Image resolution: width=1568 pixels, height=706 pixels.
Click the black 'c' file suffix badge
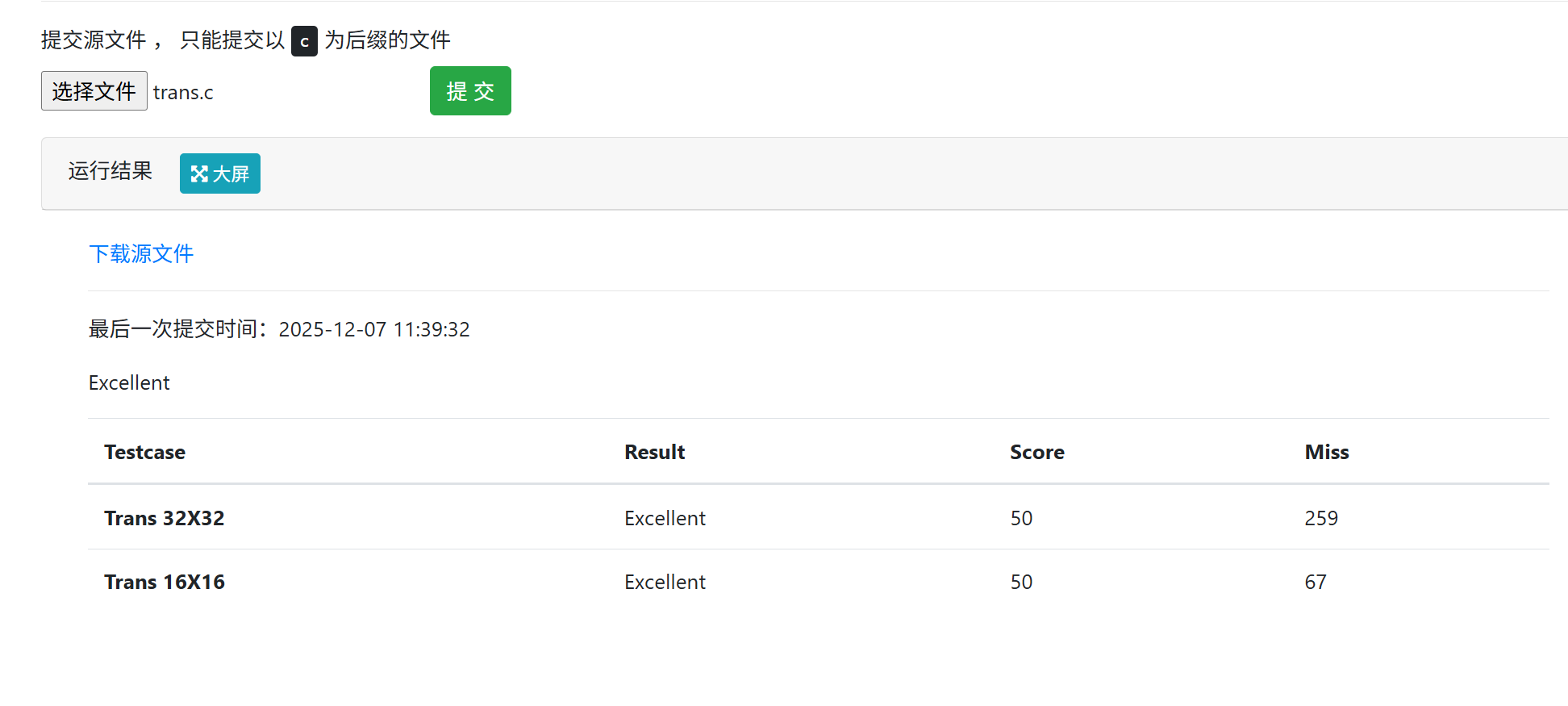point(304,41)
